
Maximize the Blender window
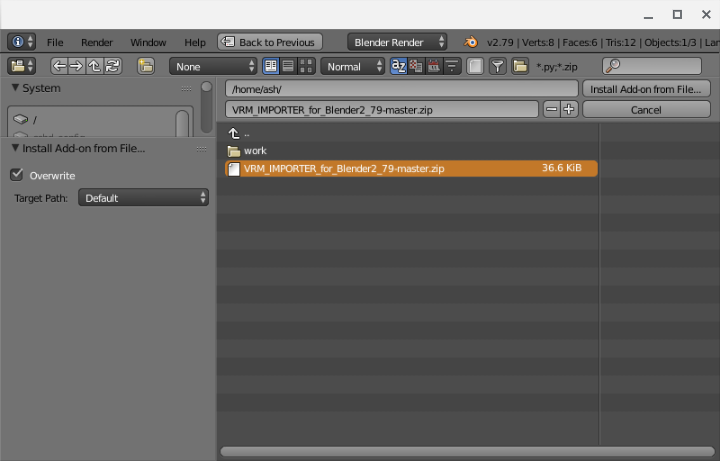[677, 15]
